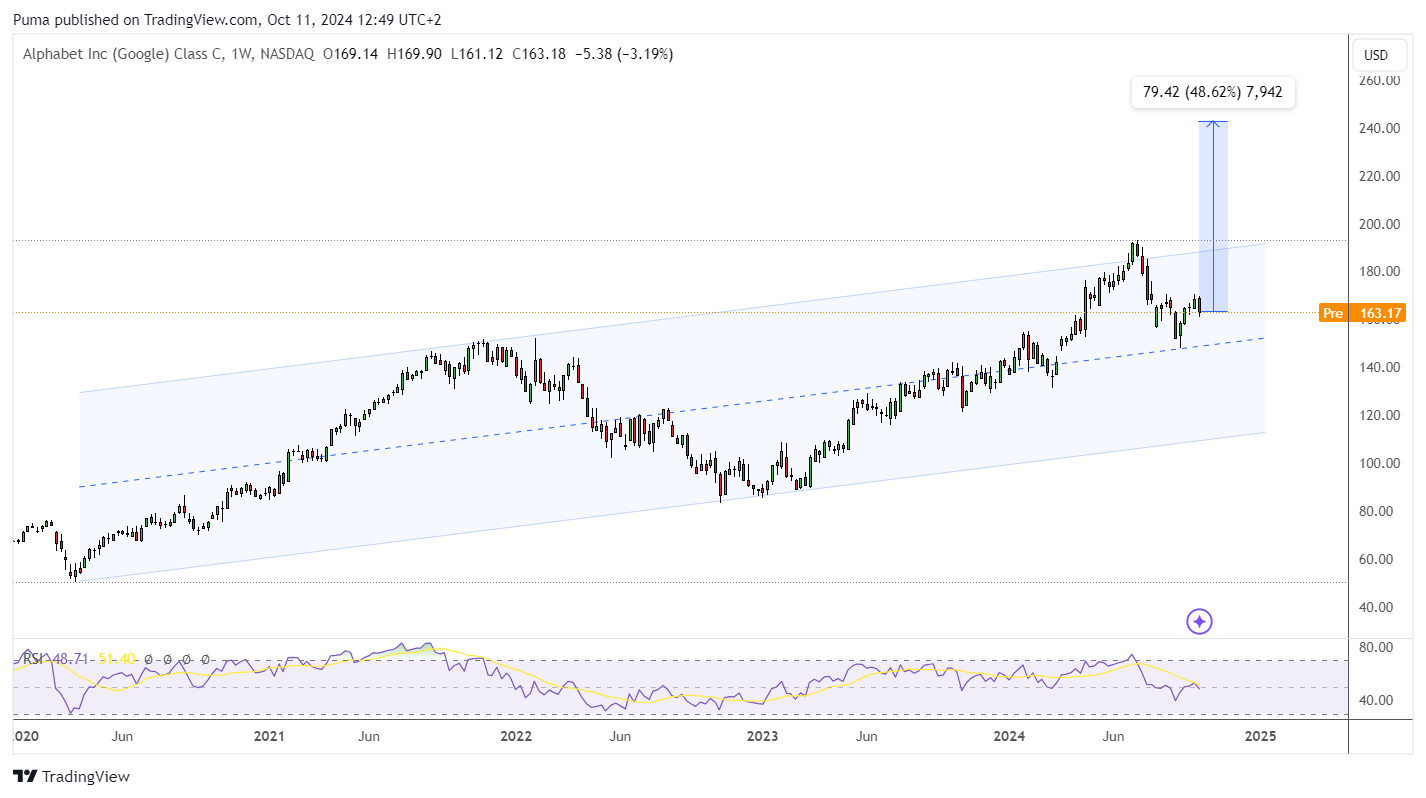Click the 2023 time axis label
This screenshot has height=798, width=1426.
(762, 736)
